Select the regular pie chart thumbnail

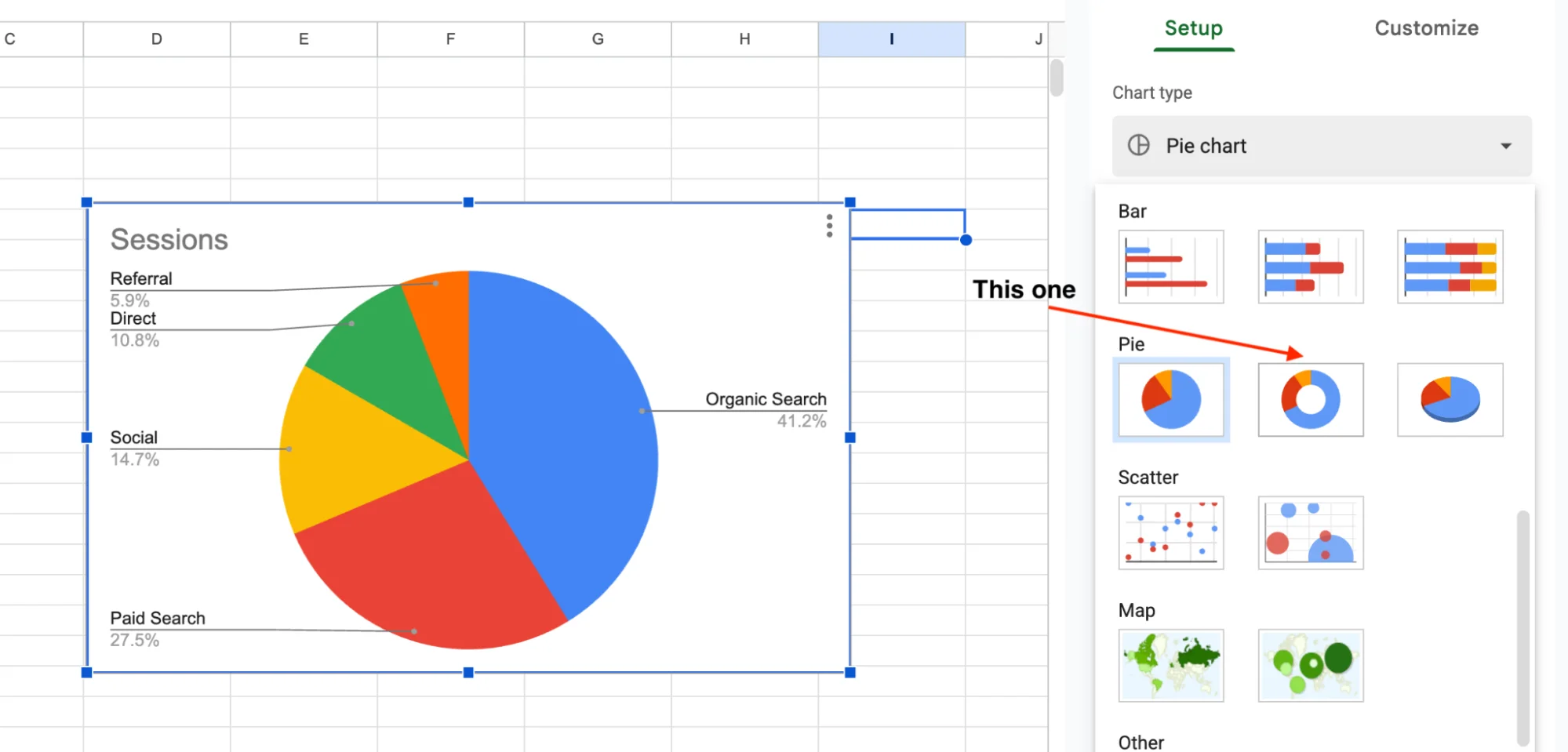click(x=1170, y=400)
